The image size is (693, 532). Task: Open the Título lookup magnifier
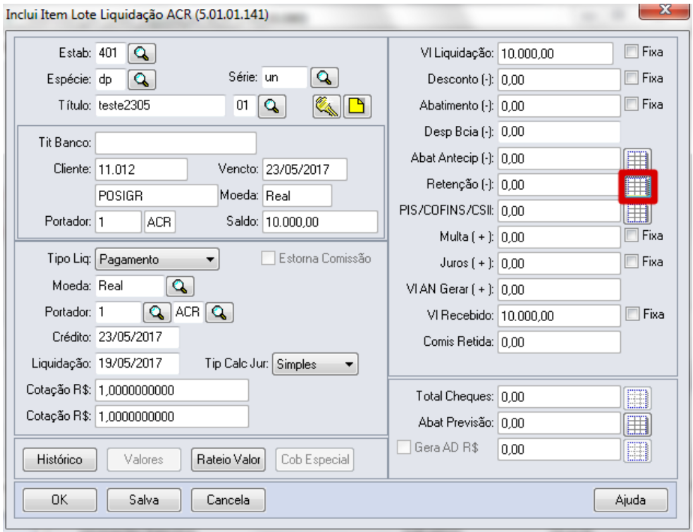tap(272, 106)
